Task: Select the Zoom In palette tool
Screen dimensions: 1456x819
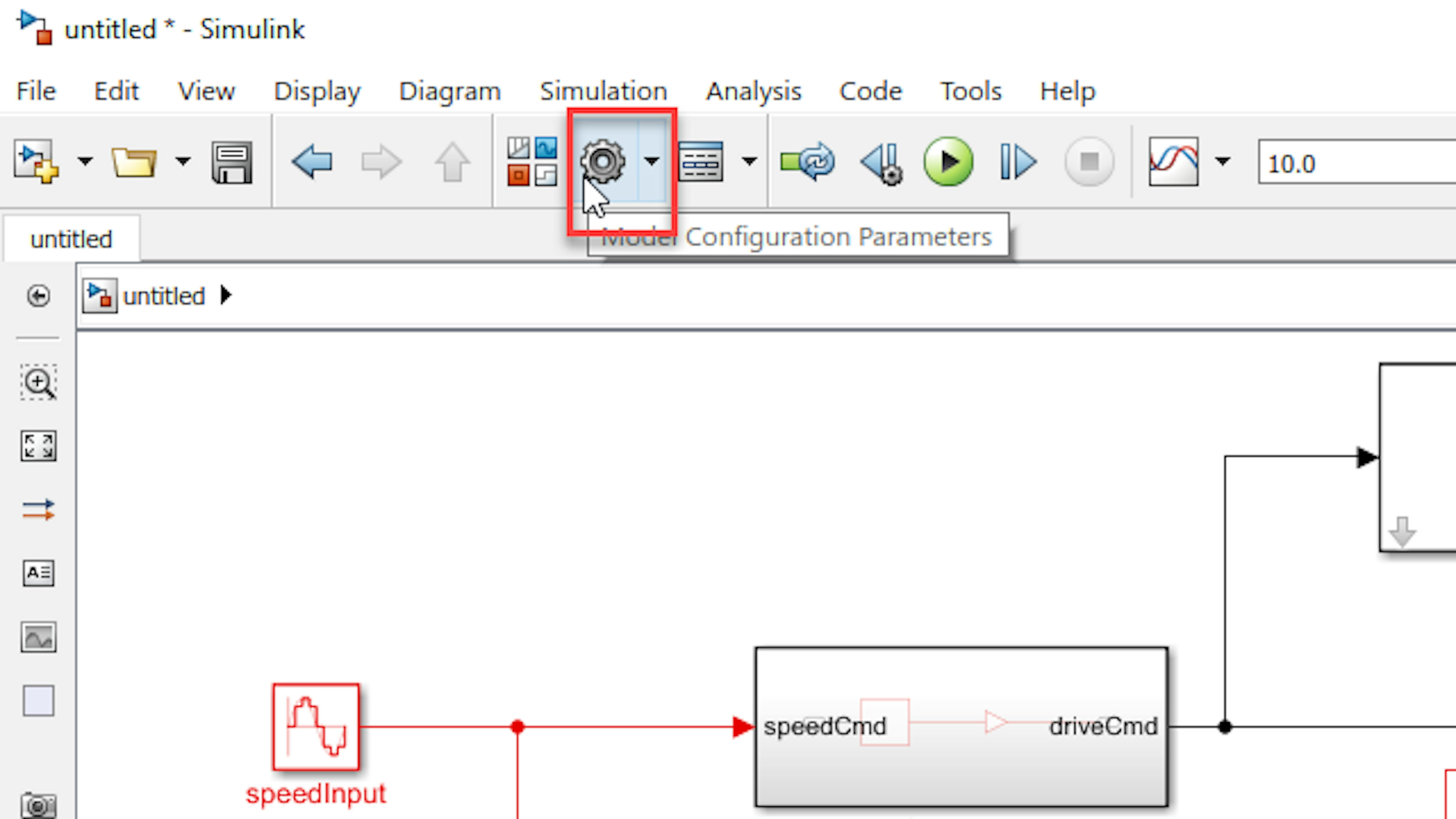Action: point(38,383)
